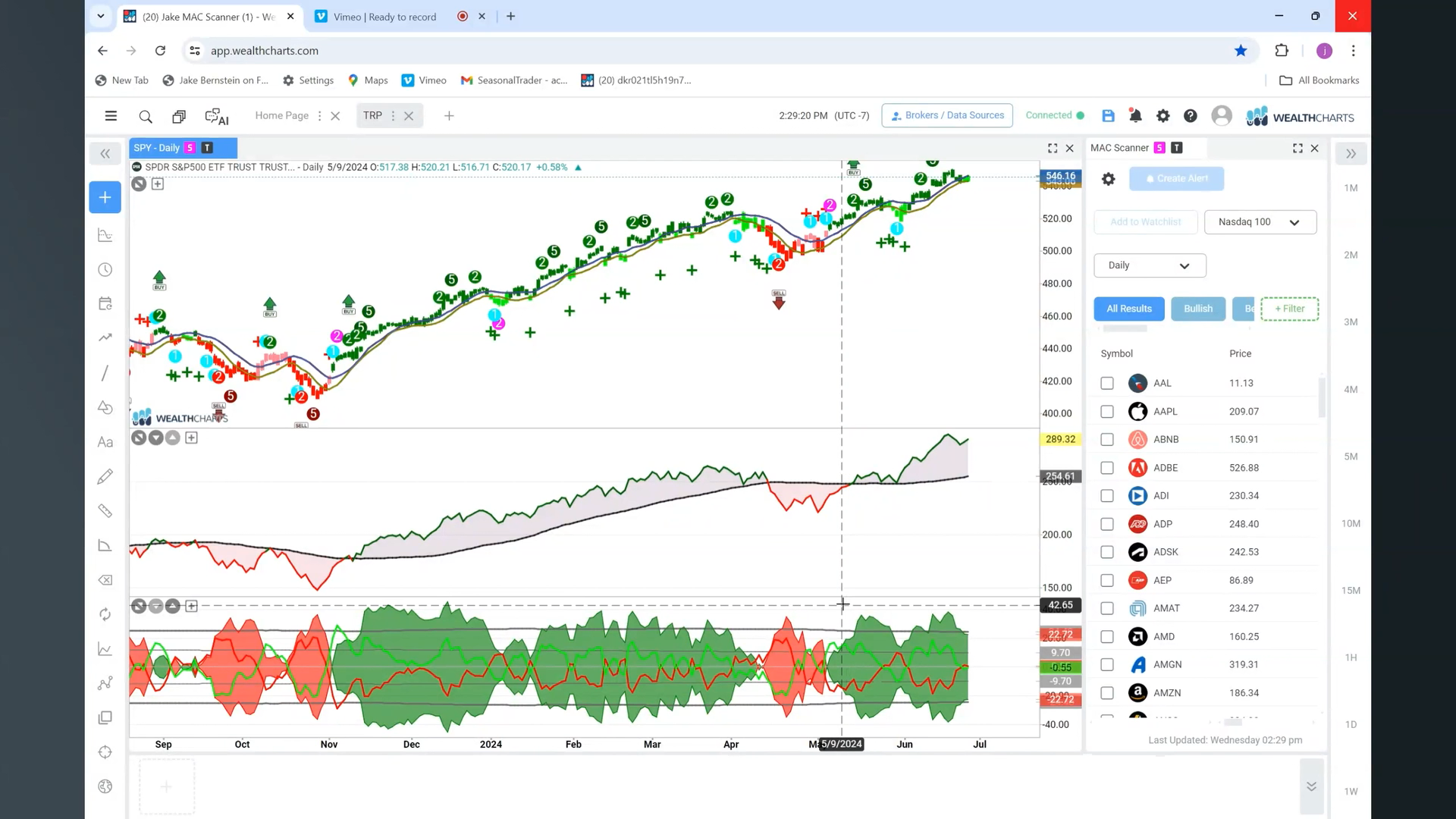Check the AMZN row checkbox
Image resolution: width=1456 pixels, height=819 pixels.
(1107, 693)
